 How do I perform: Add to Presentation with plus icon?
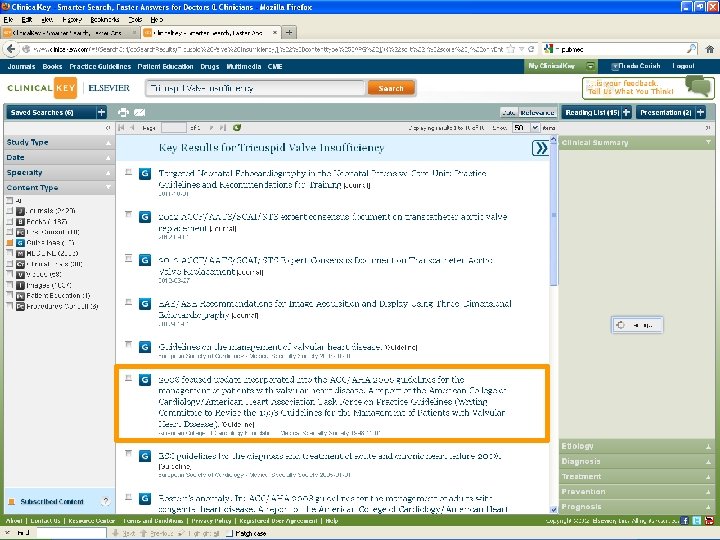[700, 112]
